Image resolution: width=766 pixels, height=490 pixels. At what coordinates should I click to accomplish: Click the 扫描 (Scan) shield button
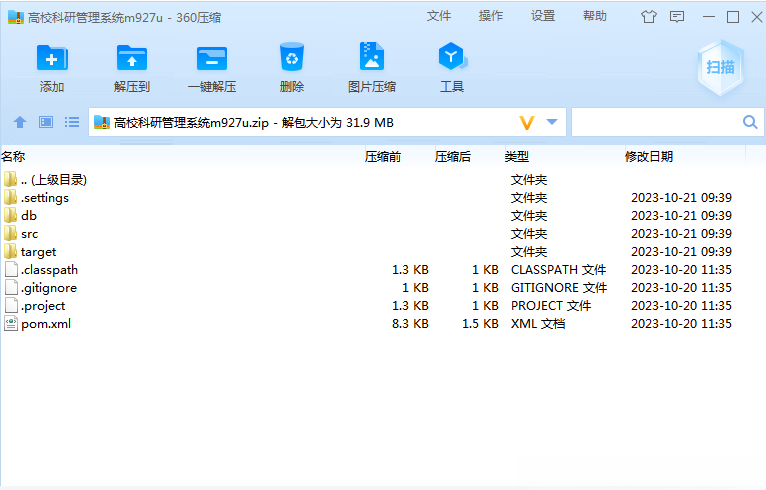[721, 67]
